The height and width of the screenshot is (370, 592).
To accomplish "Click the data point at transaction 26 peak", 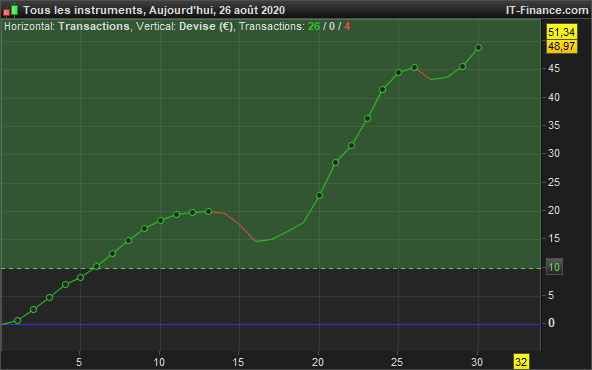I will (414, 68).
